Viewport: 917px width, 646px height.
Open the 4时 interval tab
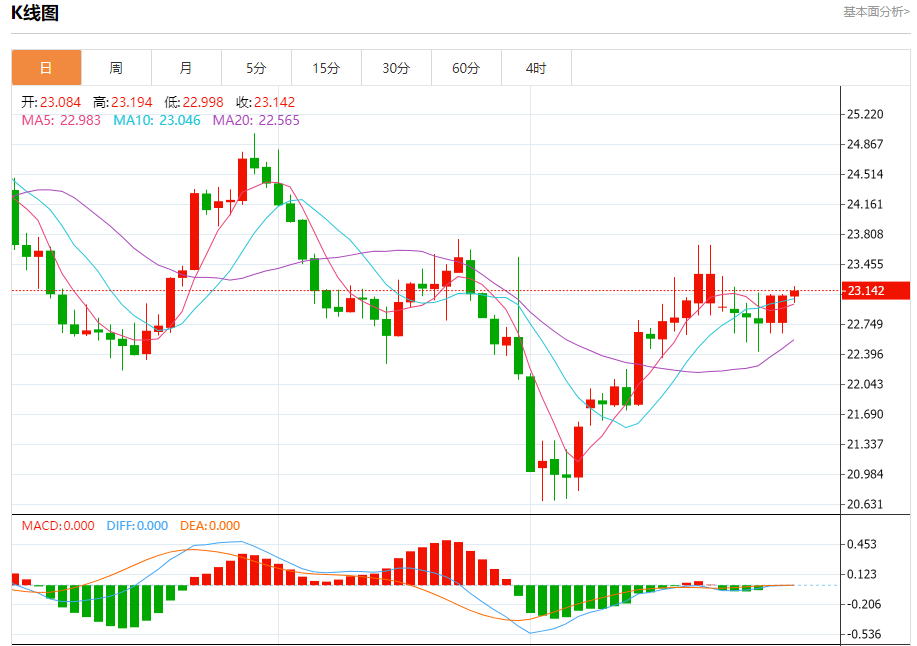pyautogui.click(x=536, y=68)
